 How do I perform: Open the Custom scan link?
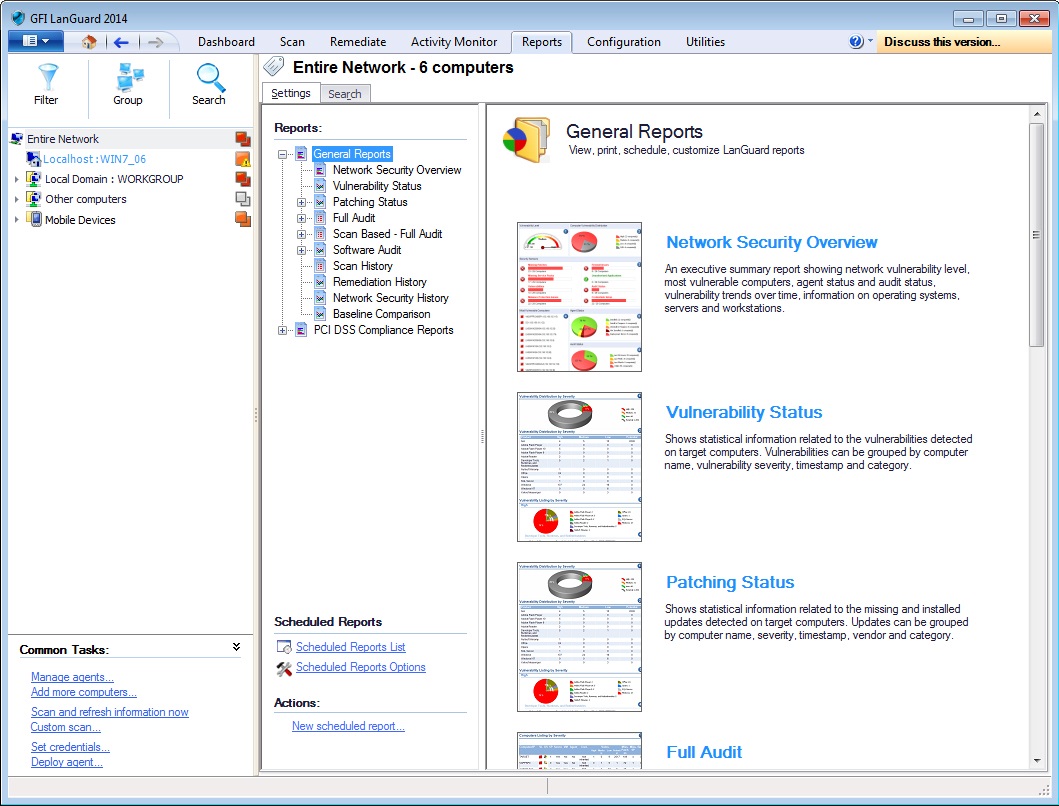(x=66, y=727)
